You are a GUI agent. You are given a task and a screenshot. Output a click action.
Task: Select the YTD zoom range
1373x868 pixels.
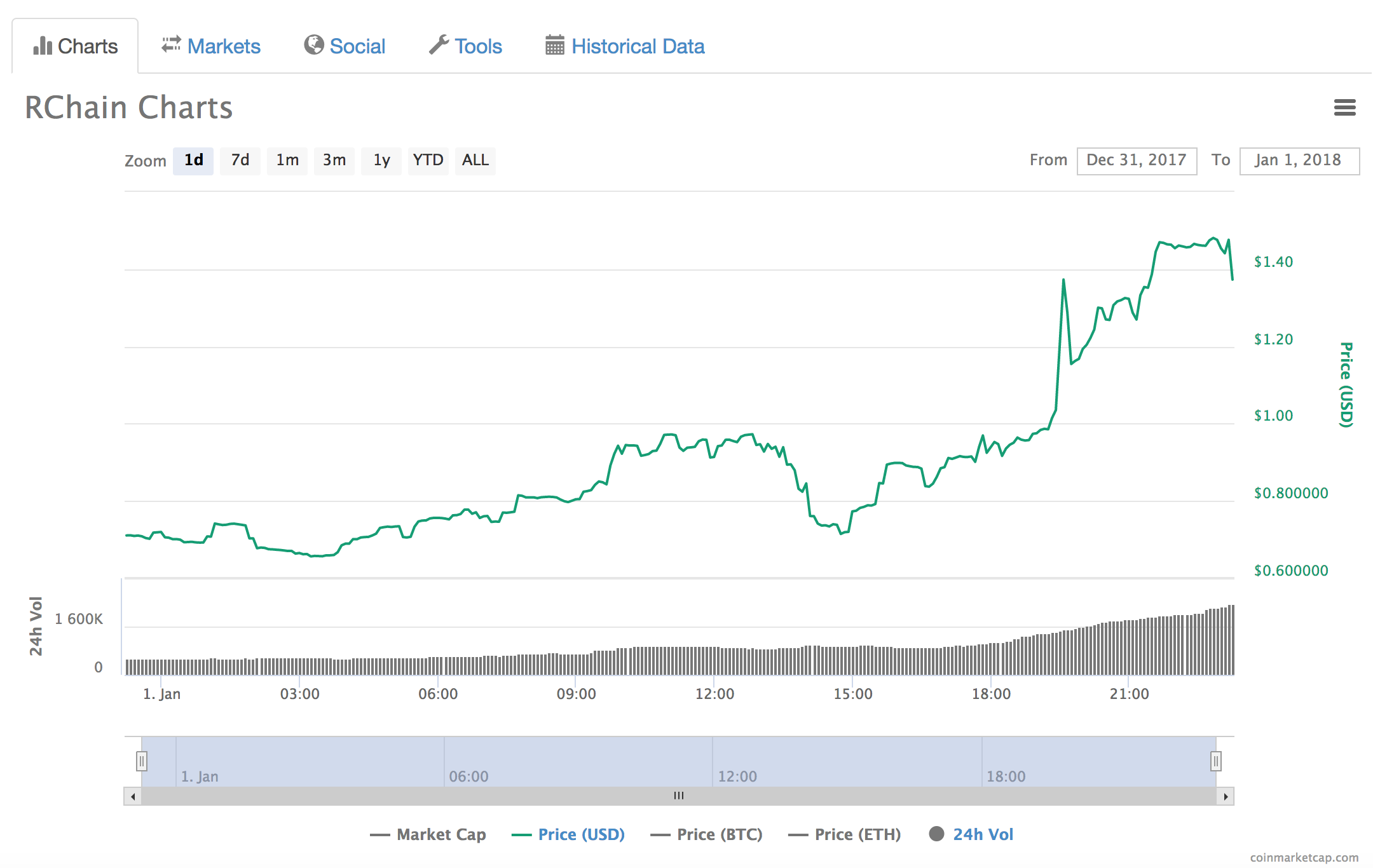click(x=428, y=160)
